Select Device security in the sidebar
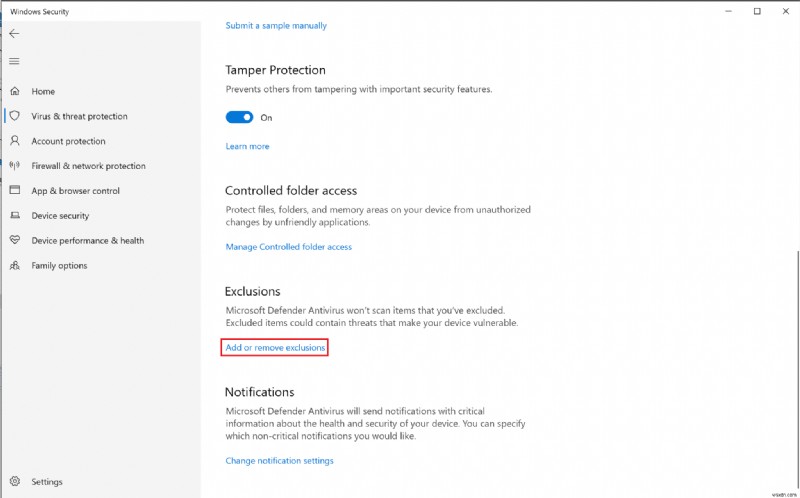This screenshot has height=498, width=800. click(60, 216)
